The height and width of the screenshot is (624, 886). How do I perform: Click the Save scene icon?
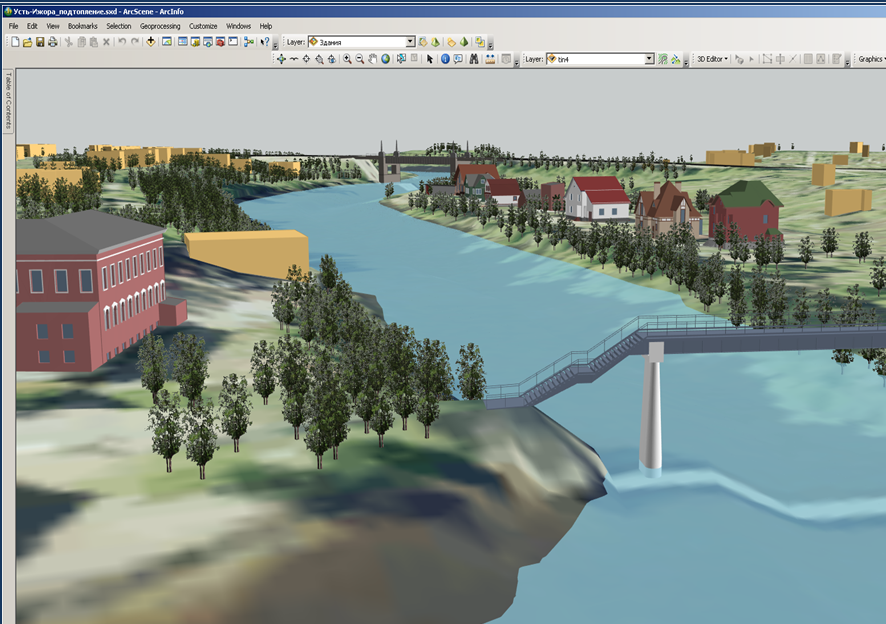40,42
